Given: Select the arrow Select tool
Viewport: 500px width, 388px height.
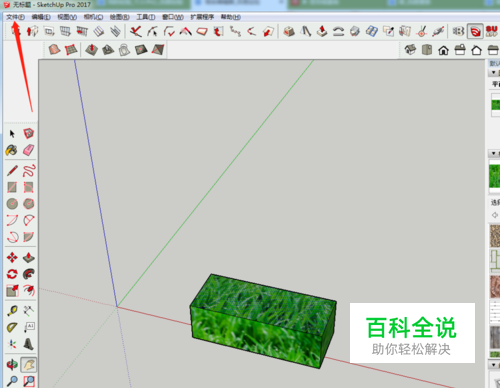Looking at the screenshot, I should pyautogui.click(x=12, y=134).
